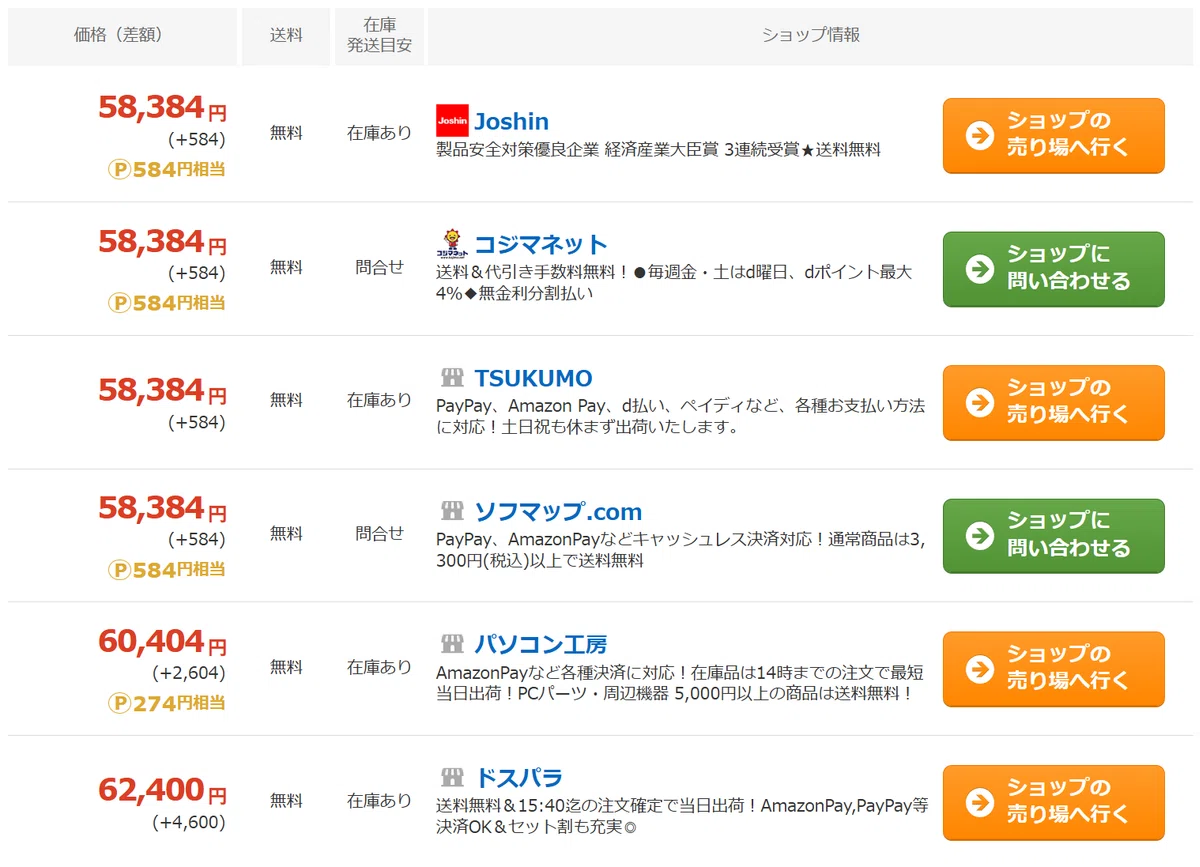The image size is (1200, 867).
Task: Click the 価格(差額) column header
Action: point(122,36)
